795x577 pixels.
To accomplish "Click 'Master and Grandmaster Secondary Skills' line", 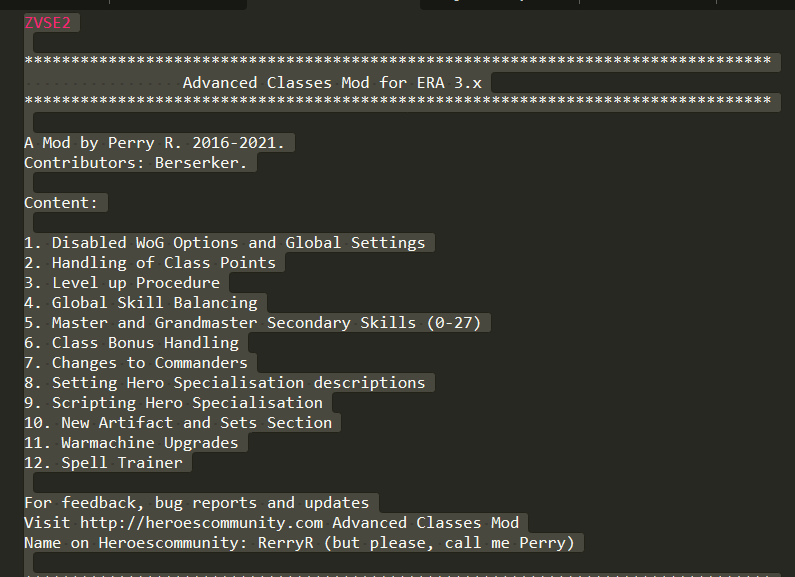I will (252, 323).
